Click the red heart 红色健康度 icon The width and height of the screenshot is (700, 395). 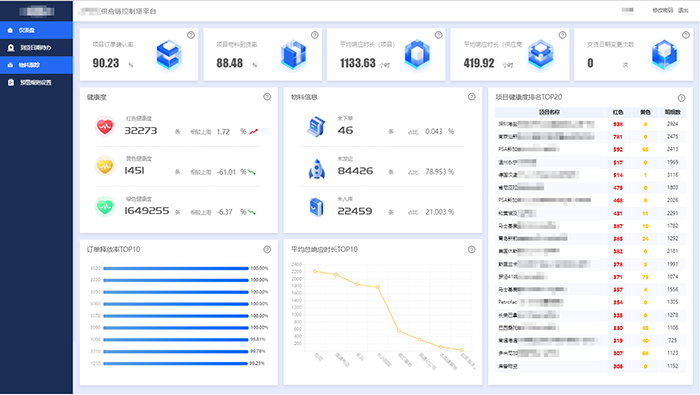click(105, 126)
